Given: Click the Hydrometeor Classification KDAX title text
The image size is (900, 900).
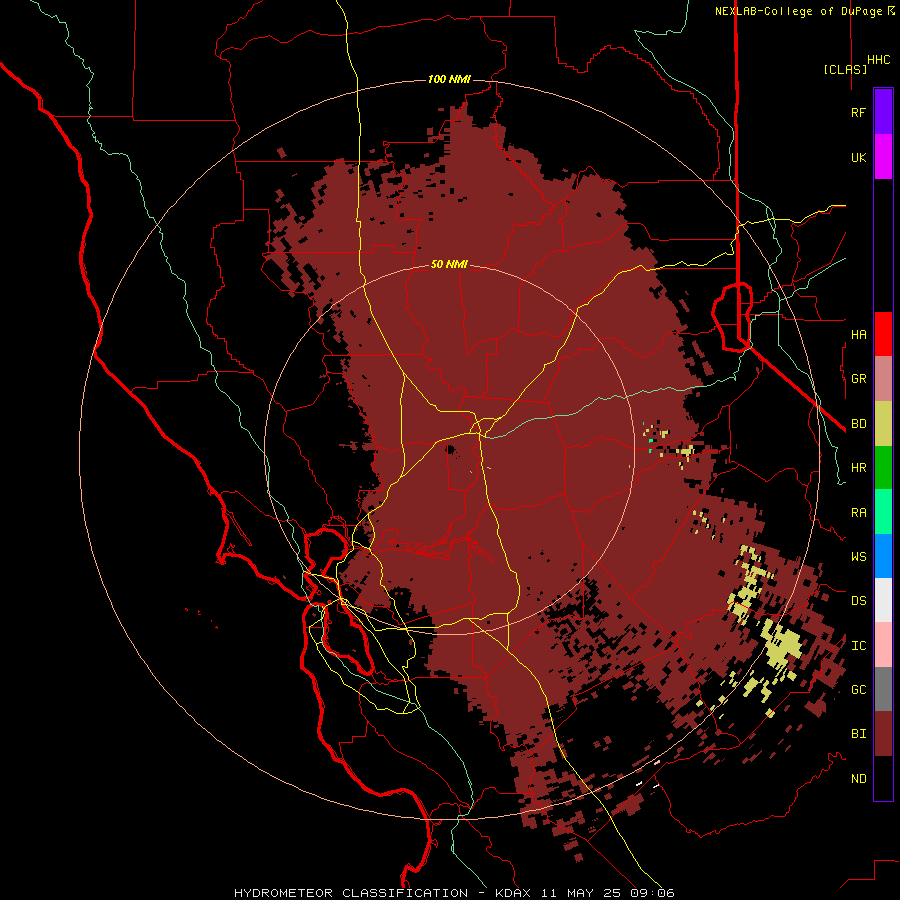Looking at the screenshot, I should click(x=454, y=893).
